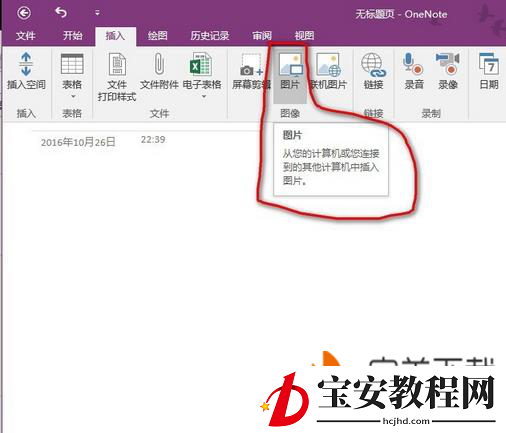Click the 电子表格 Excel icon
506x433 pixels.
tap(201, 64)
